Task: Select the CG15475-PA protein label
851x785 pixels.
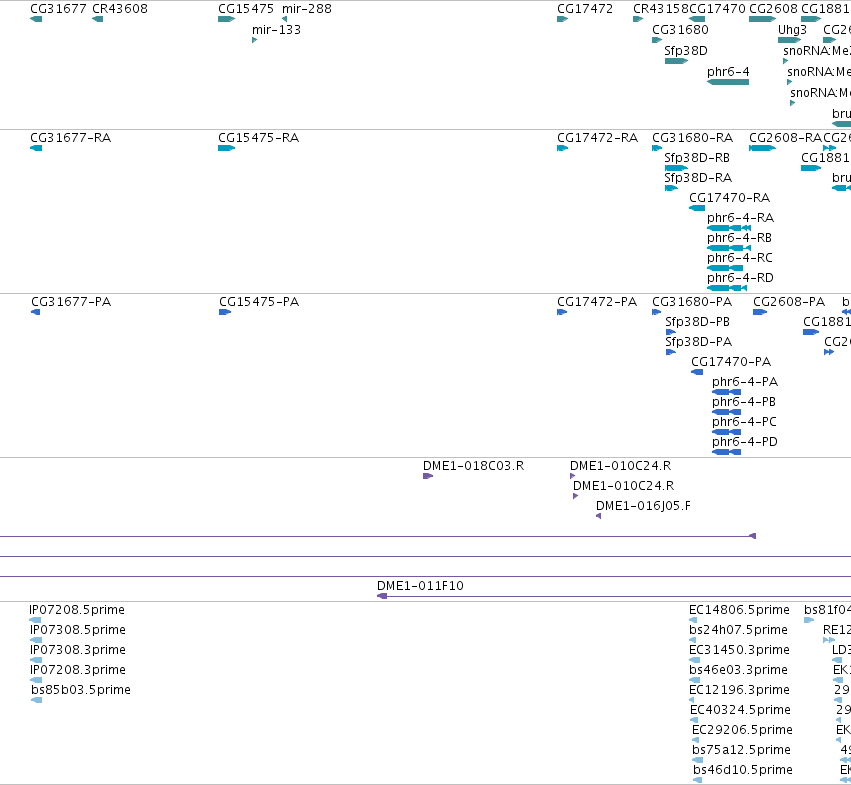Action: pyautogui.click(x=259, y=302)
